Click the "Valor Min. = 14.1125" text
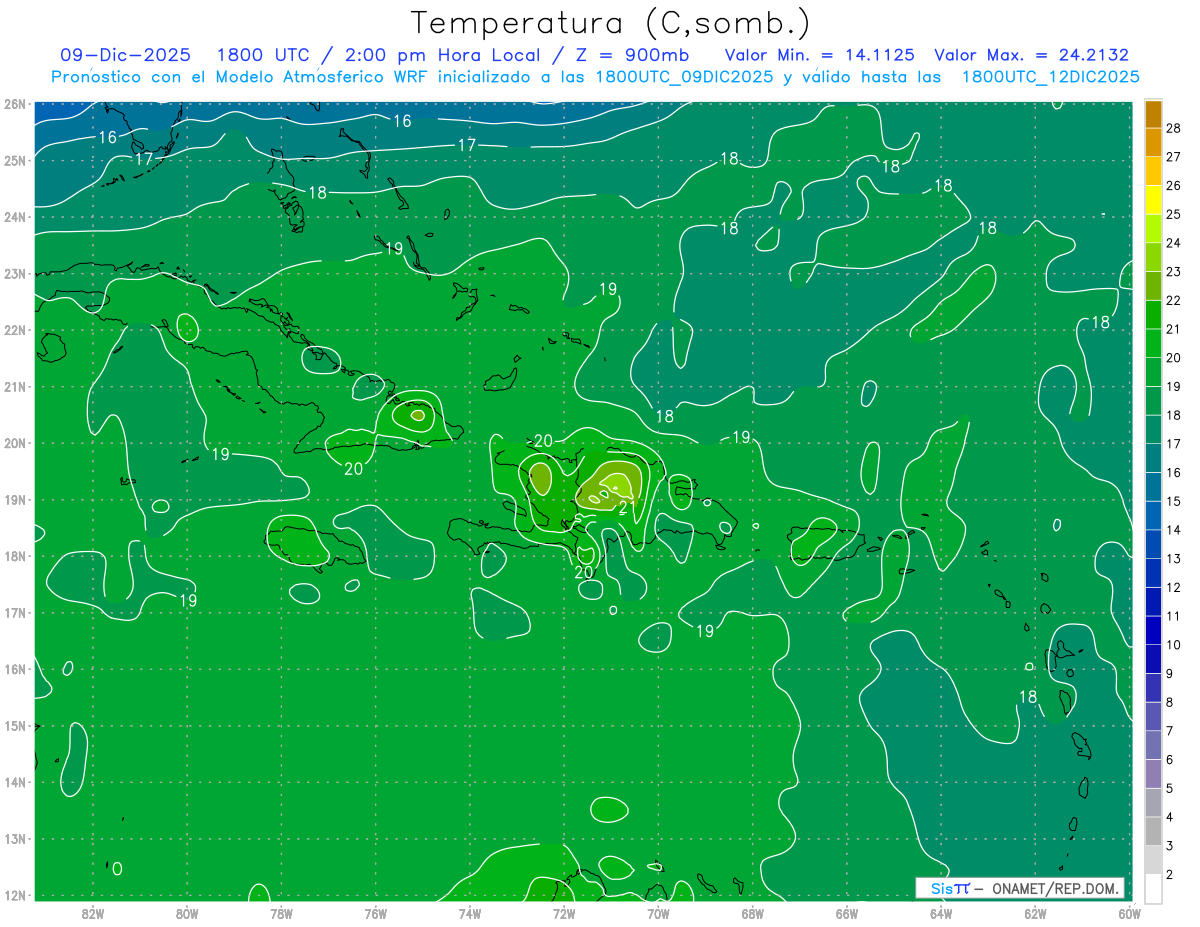This screenshot has width=1200, height=927. [819, 55]
